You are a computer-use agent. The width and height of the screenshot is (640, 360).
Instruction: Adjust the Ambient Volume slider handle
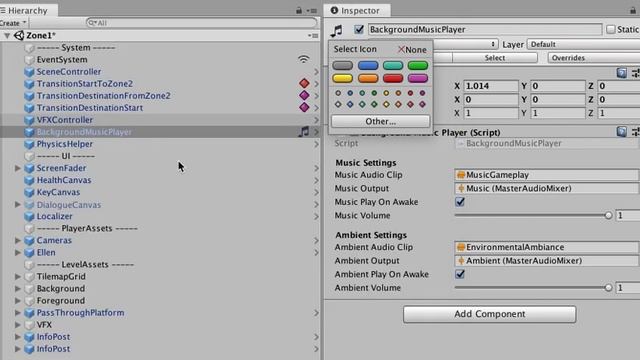tap(608, 287)
